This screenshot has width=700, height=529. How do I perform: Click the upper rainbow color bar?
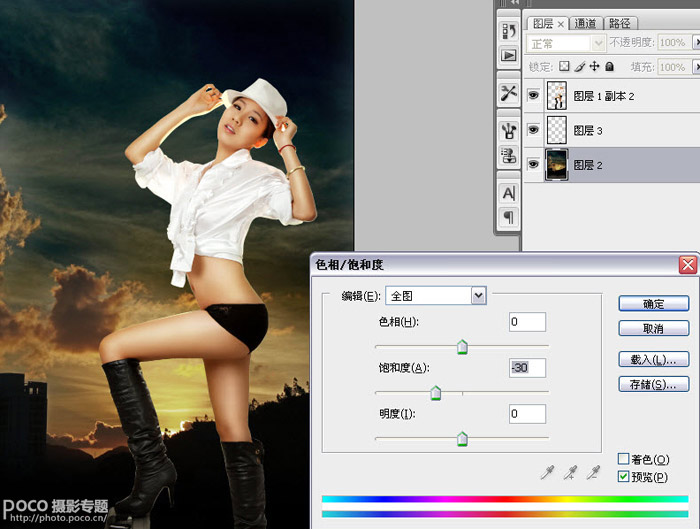click(505, 499)
